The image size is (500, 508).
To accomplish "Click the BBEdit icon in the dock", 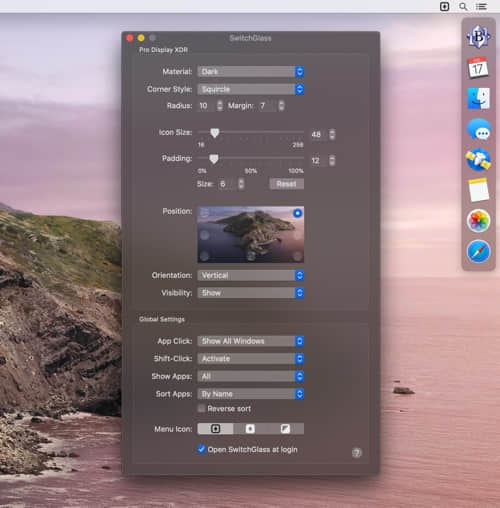I will (x=478, y=37).
